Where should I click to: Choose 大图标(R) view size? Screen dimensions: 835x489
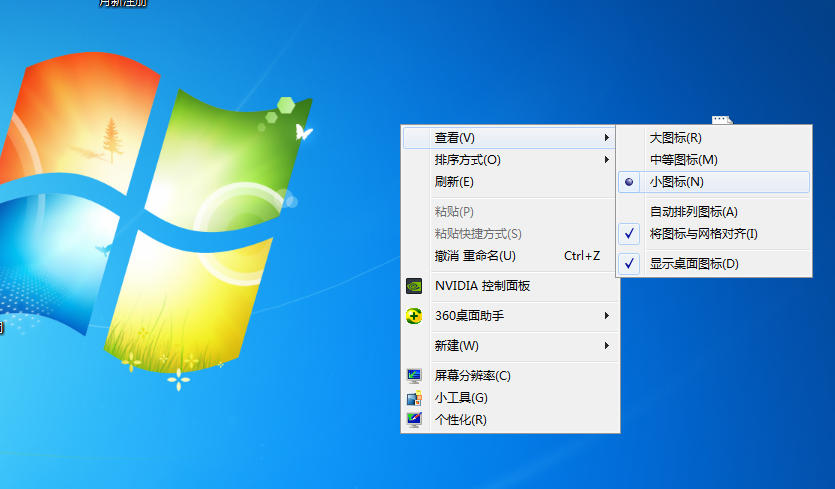click(x=714, y=138)
